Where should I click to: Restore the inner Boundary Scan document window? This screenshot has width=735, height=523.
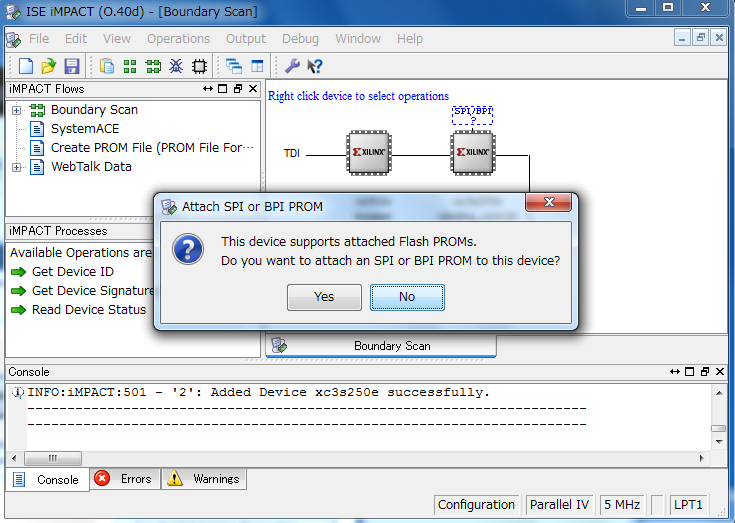tap(701, 37)
